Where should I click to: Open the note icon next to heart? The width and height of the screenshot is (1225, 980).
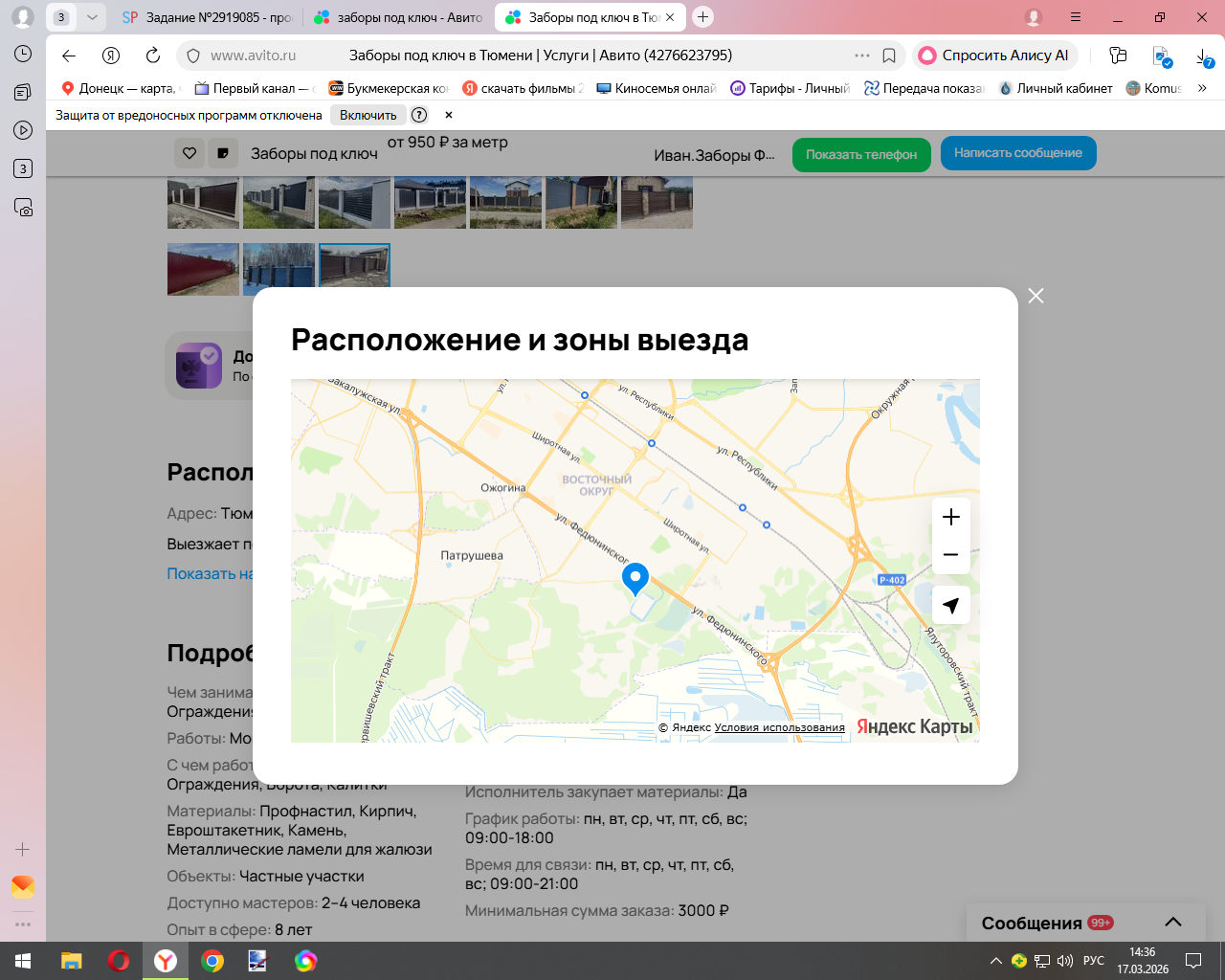pos(223,153)
